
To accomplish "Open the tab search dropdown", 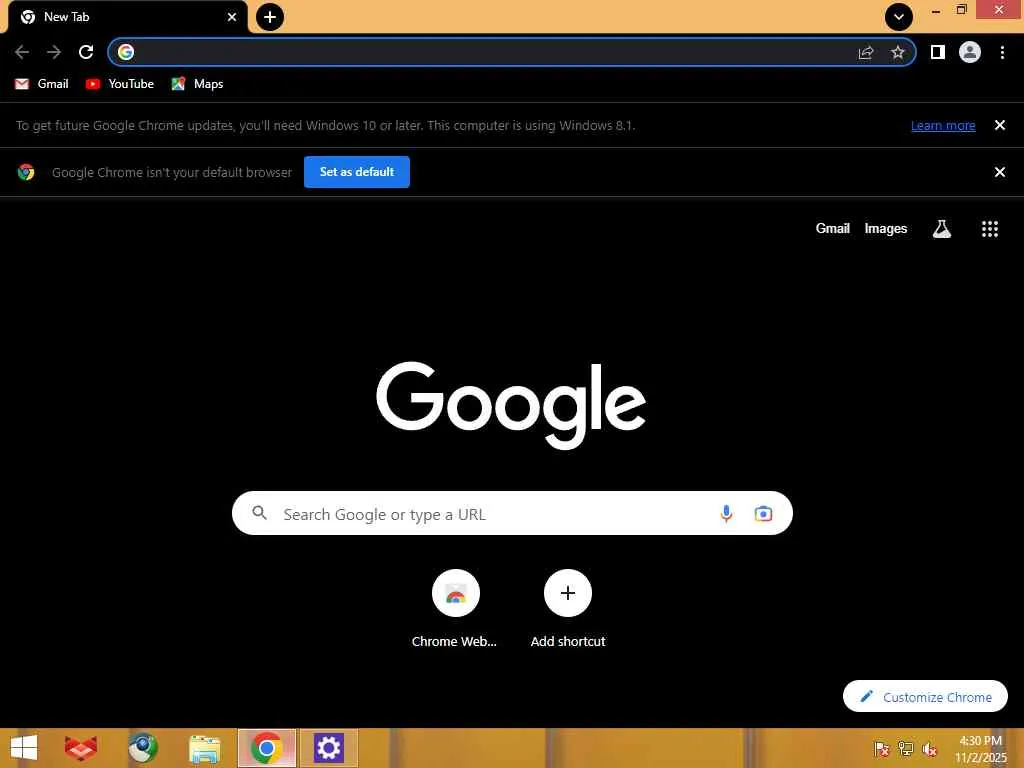I will [899, 17].
